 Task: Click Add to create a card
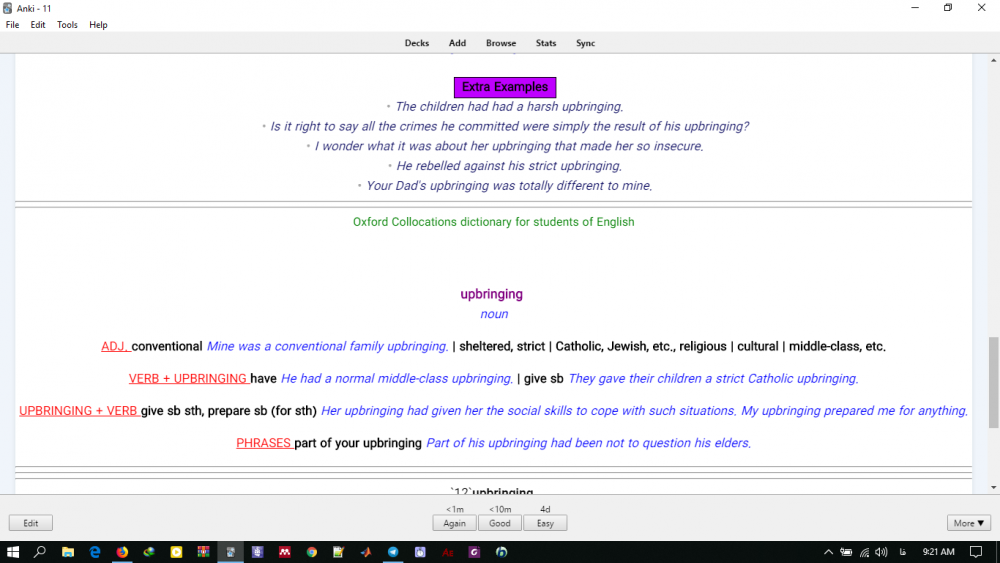(x=457, y=43)
